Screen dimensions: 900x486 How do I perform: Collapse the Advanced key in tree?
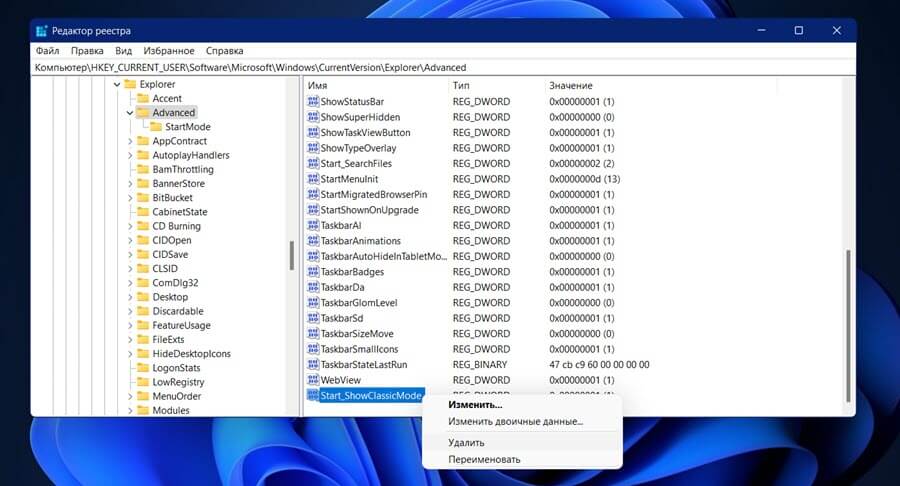[130, 113]
